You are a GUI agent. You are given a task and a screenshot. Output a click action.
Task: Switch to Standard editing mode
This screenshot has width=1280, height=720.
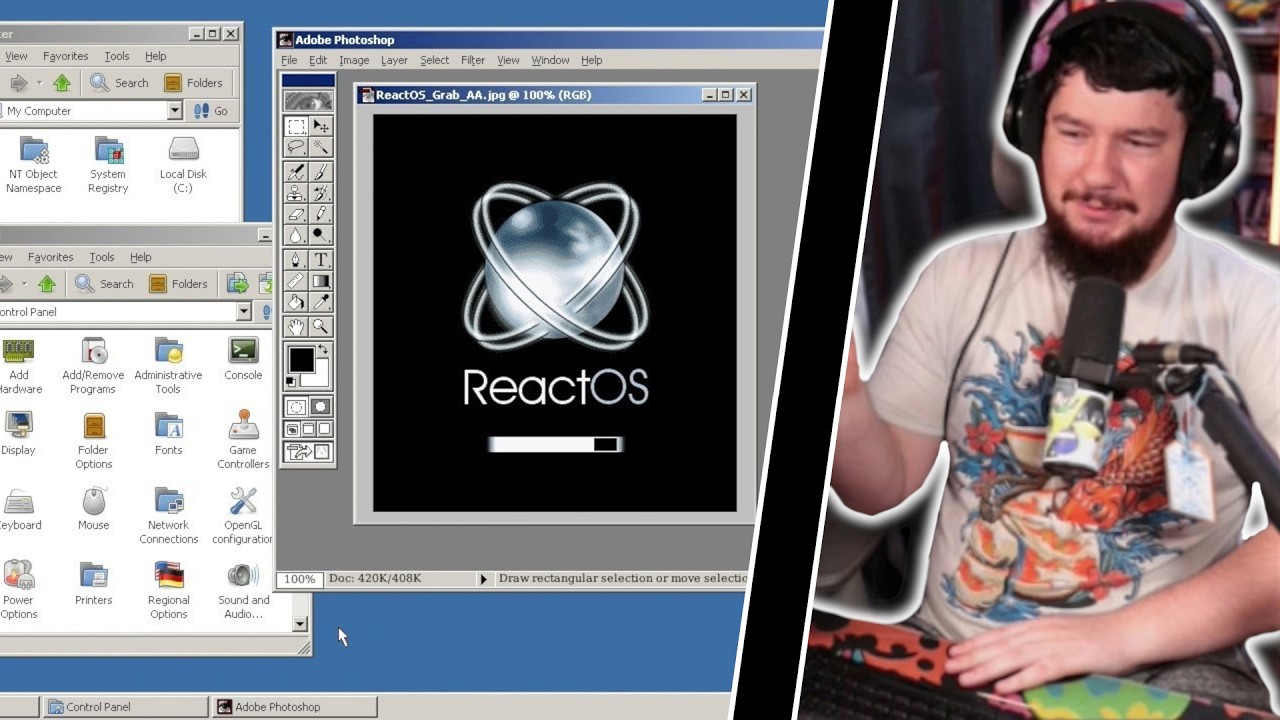[x=296, y=408]
